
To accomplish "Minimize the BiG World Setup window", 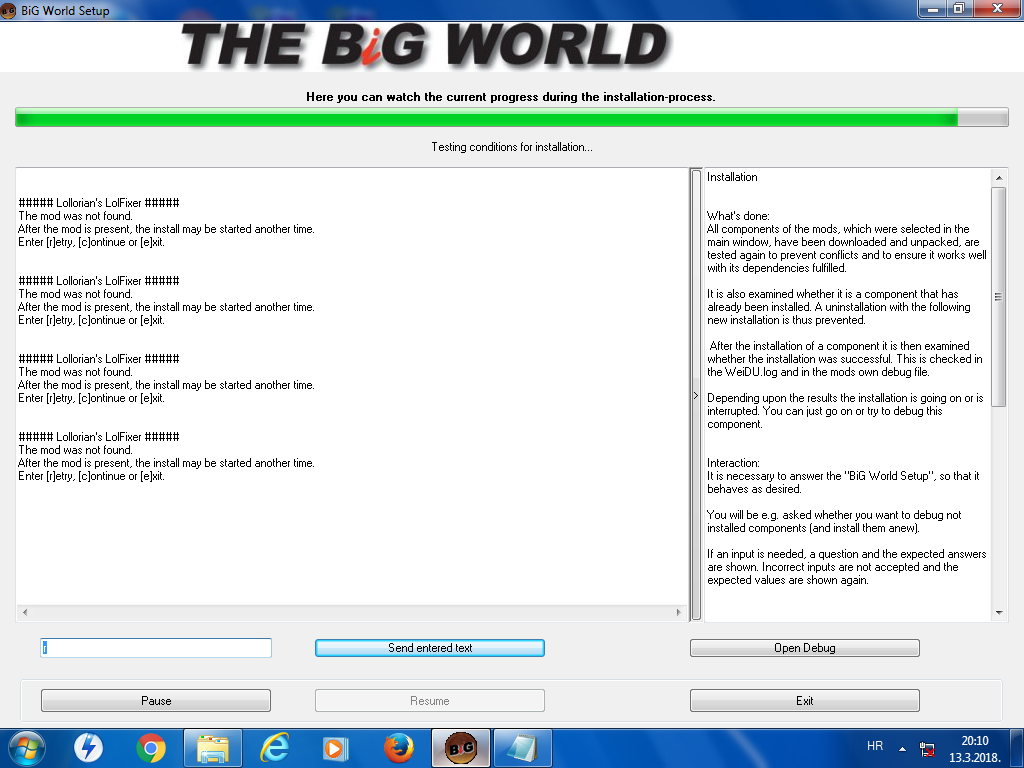I will click(x=933, y=8).
